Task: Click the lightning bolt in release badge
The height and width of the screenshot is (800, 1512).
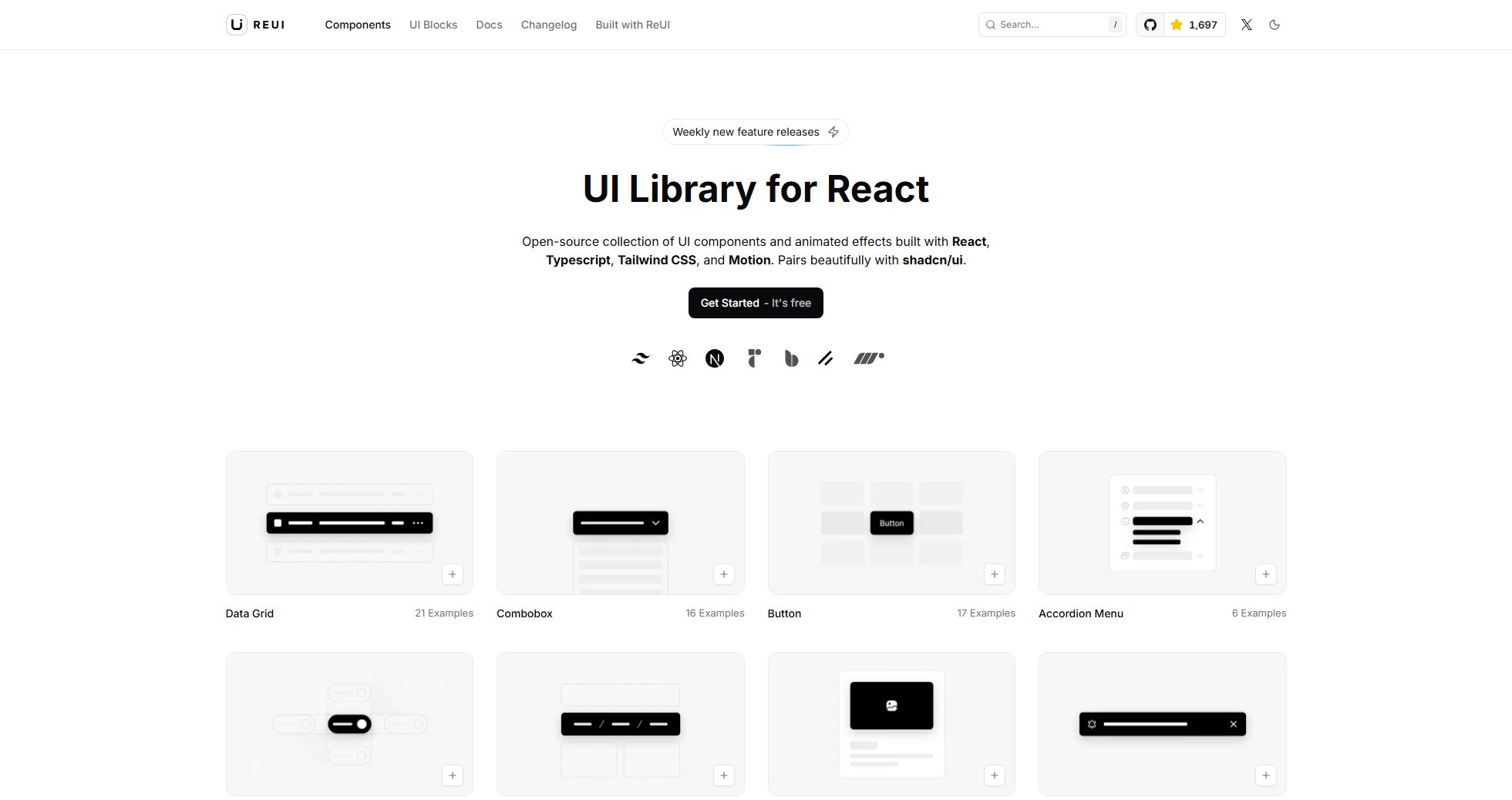Action: pos(833,132)
